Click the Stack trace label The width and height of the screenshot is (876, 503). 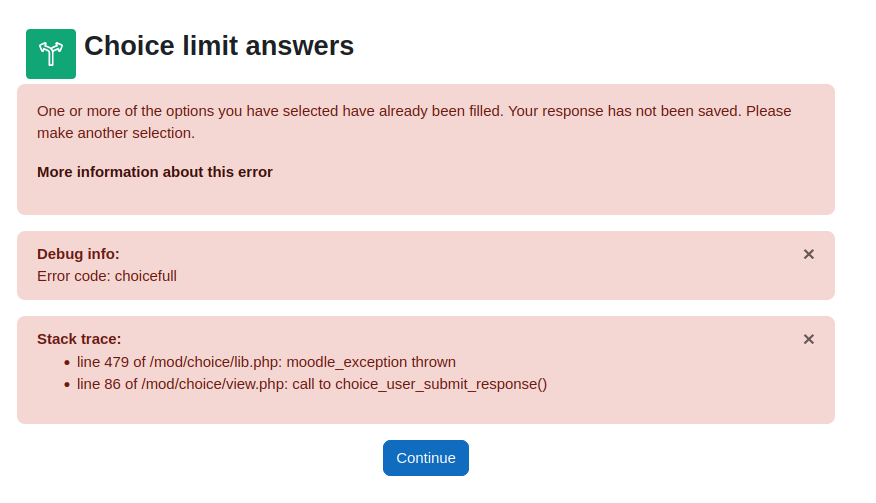tap(79, 339)
